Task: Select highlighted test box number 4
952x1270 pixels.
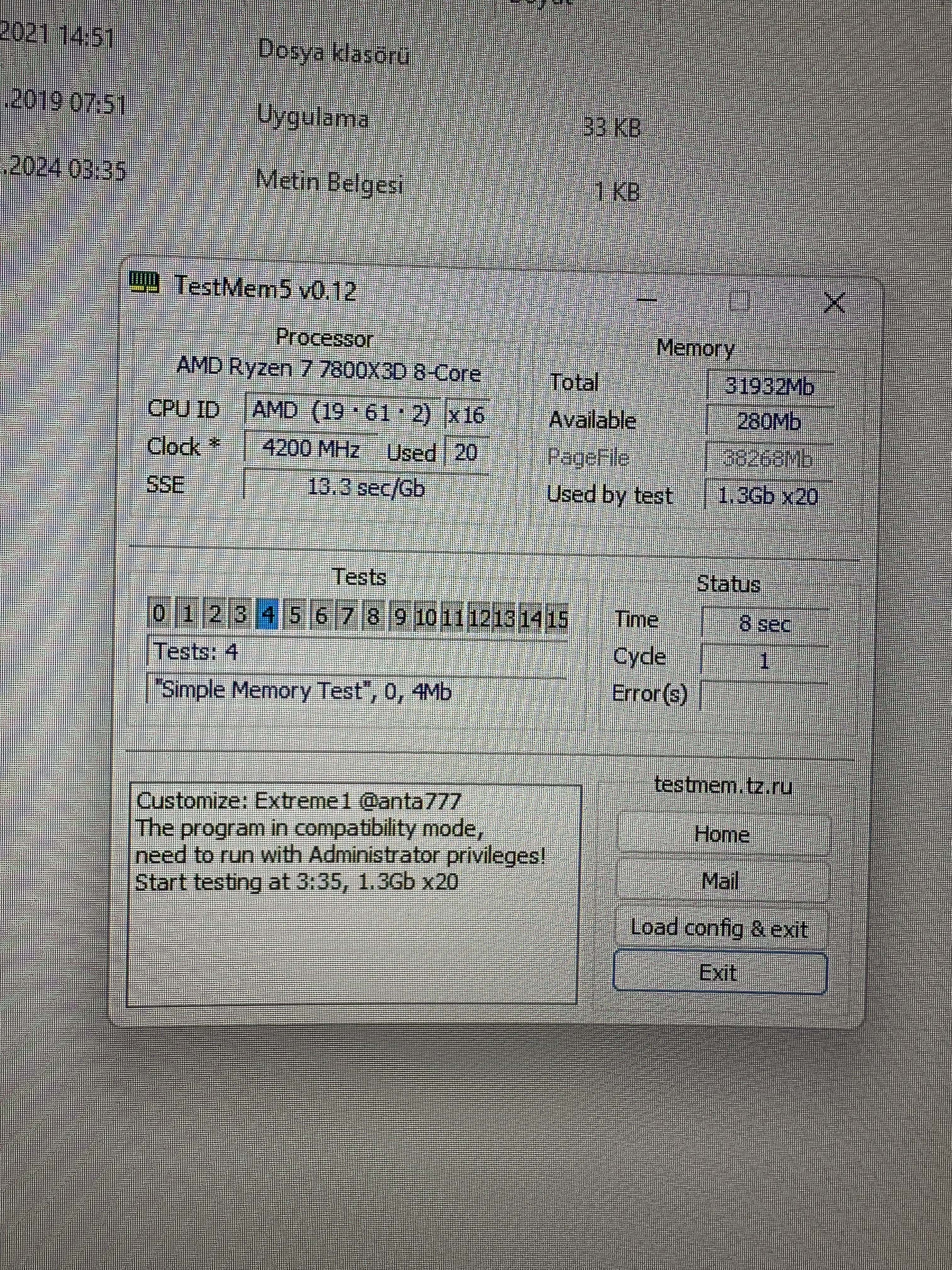Action: 267,614
